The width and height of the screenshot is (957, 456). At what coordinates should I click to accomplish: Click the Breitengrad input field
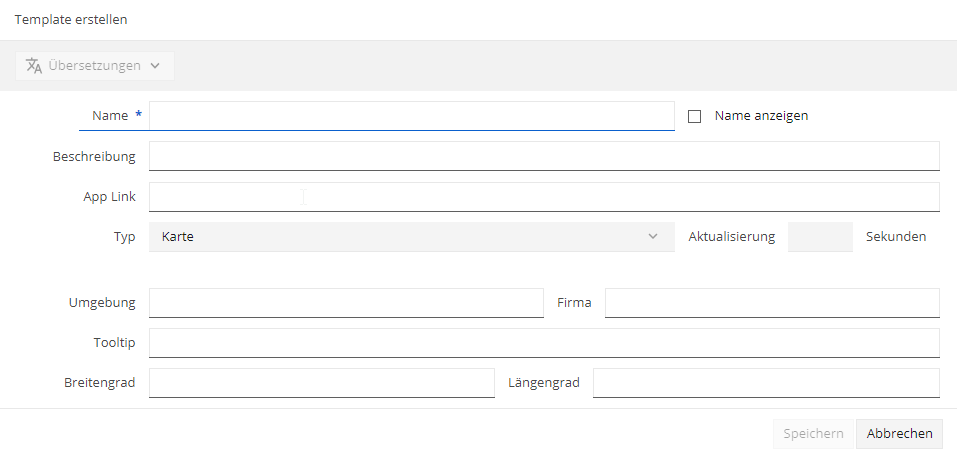322,383
